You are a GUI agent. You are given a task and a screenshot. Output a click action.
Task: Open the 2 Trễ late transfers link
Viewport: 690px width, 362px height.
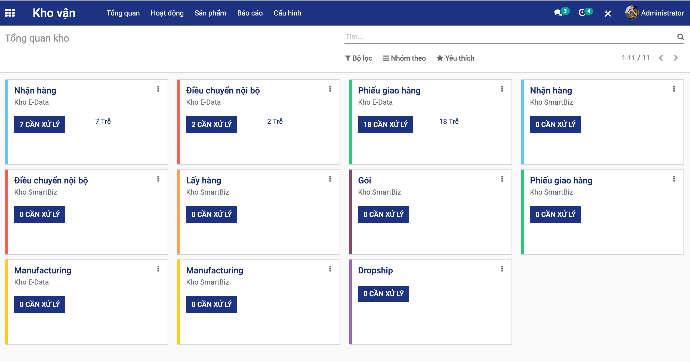point(275,121)
